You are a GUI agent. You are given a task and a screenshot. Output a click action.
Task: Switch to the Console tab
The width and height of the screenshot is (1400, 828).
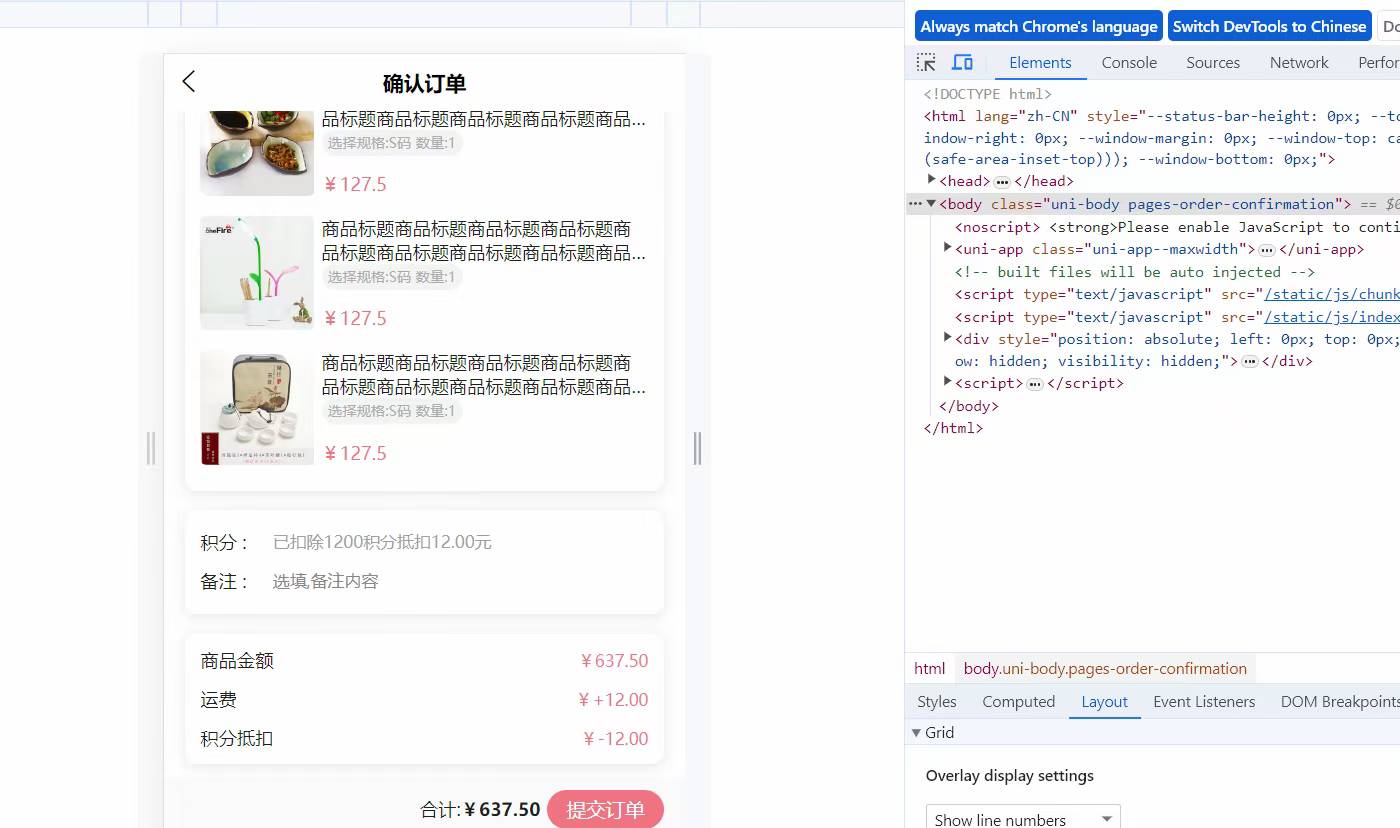1129,62
